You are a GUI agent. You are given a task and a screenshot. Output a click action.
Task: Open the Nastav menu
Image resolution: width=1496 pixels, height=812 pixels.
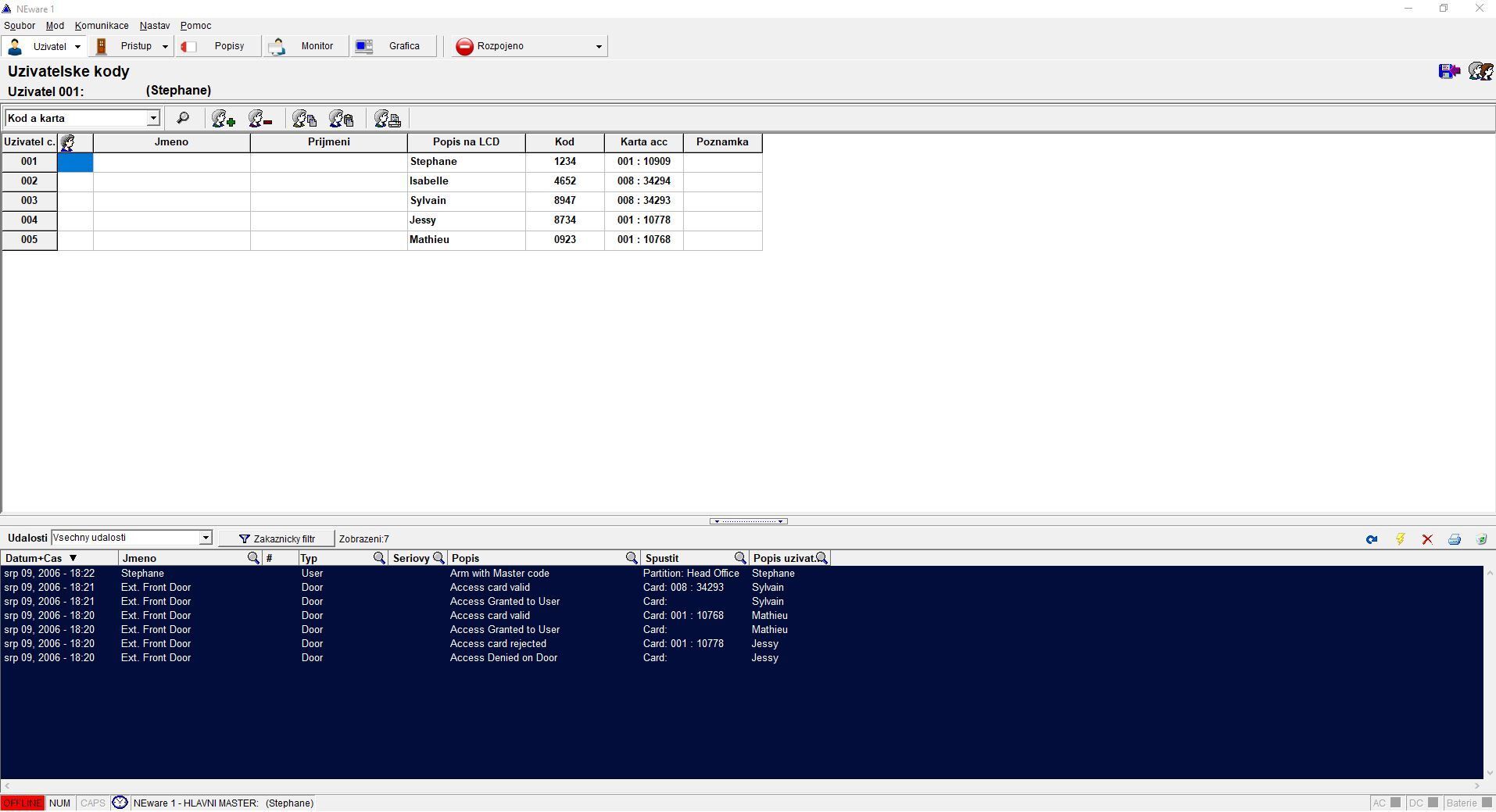point(154,26)
